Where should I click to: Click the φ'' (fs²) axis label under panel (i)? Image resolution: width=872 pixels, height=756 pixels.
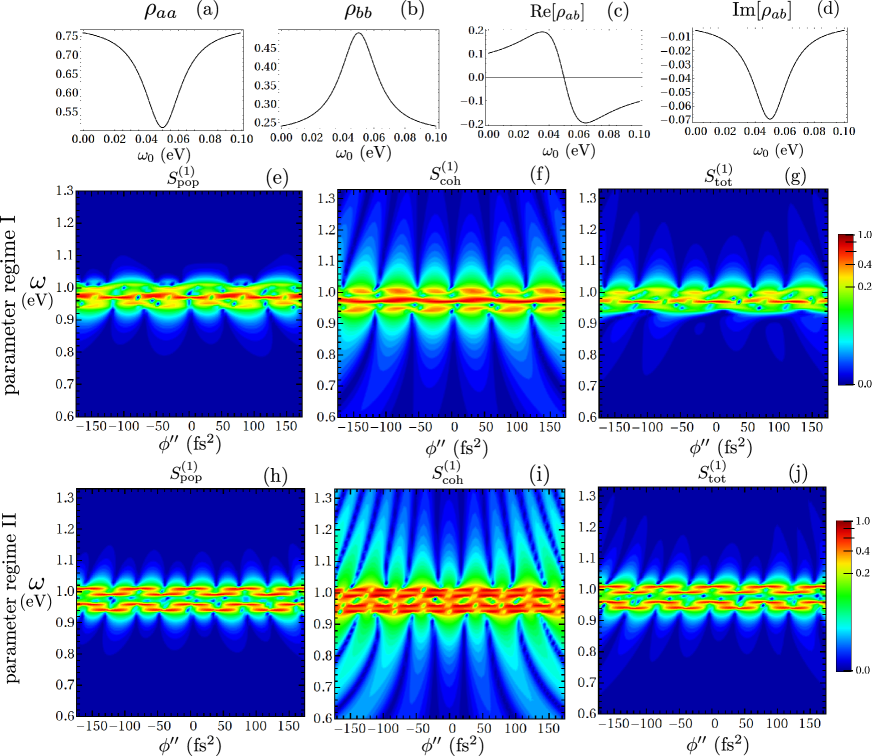pos(452,745)
